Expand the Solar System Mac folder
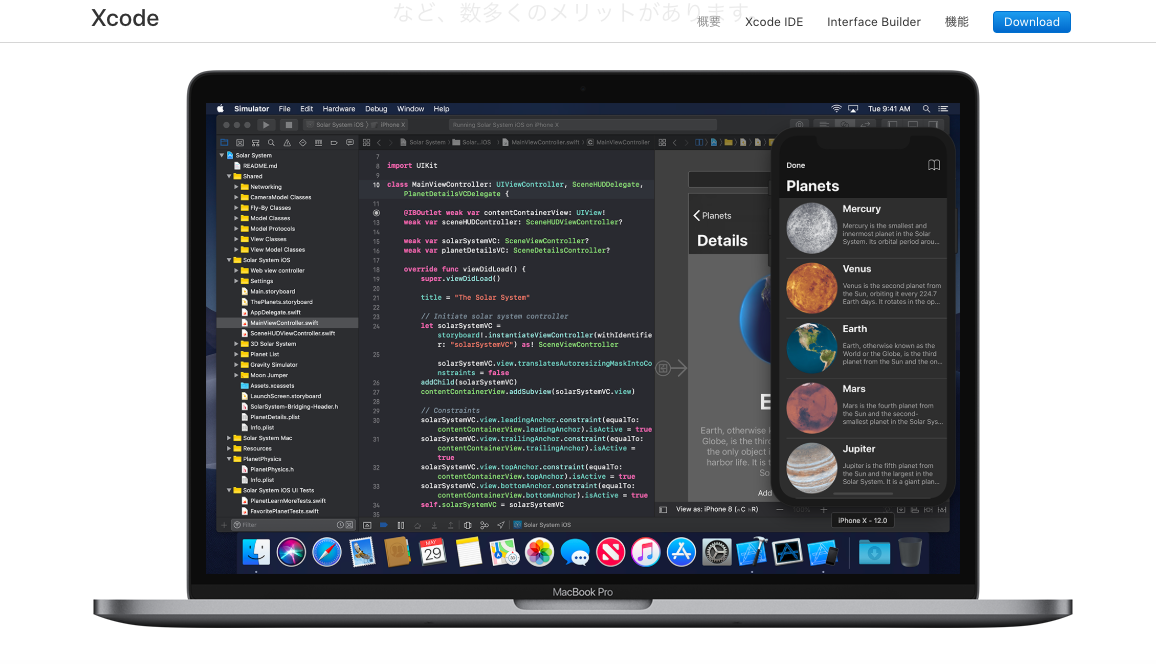 click(229, 438)
